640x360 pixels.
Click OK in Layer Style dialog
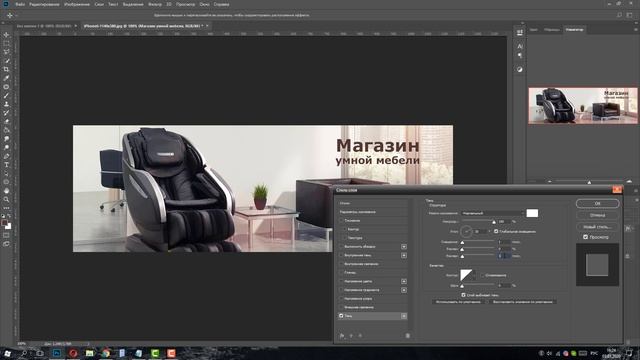pos(597,203)
